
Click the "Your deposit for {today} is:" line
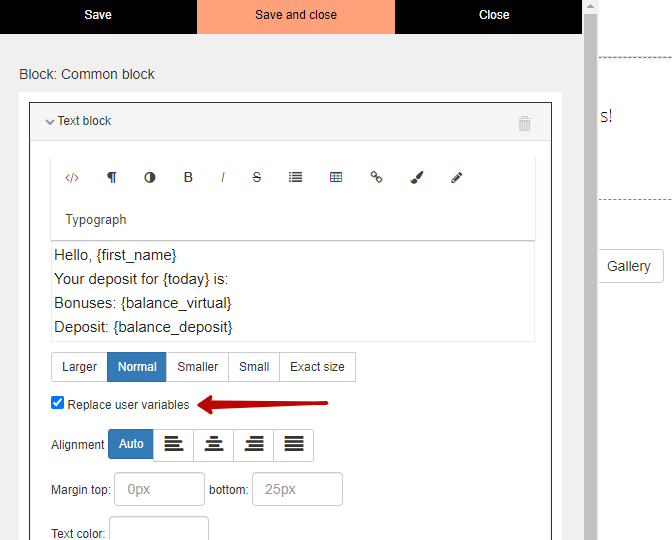(x=141, y=279)
